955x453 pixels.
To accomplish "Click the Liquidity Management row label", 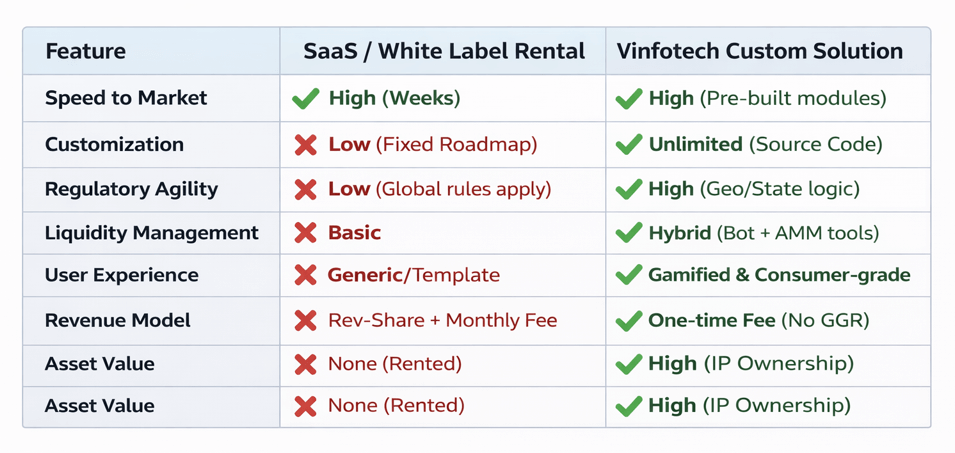I will point(151,233).
